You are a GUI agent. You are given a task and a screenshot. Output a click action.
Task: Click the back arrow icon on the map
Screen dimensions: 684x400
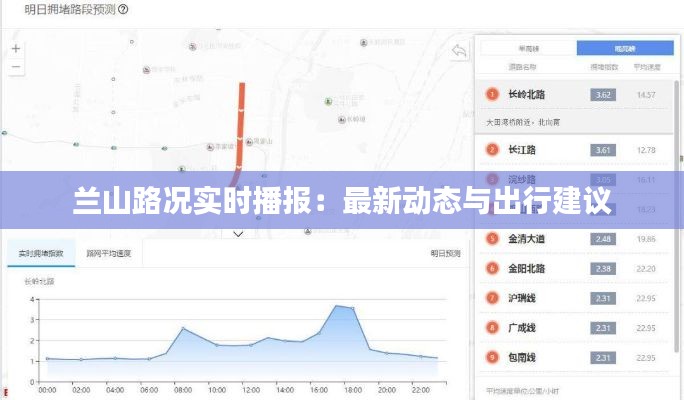click(459, 51)
